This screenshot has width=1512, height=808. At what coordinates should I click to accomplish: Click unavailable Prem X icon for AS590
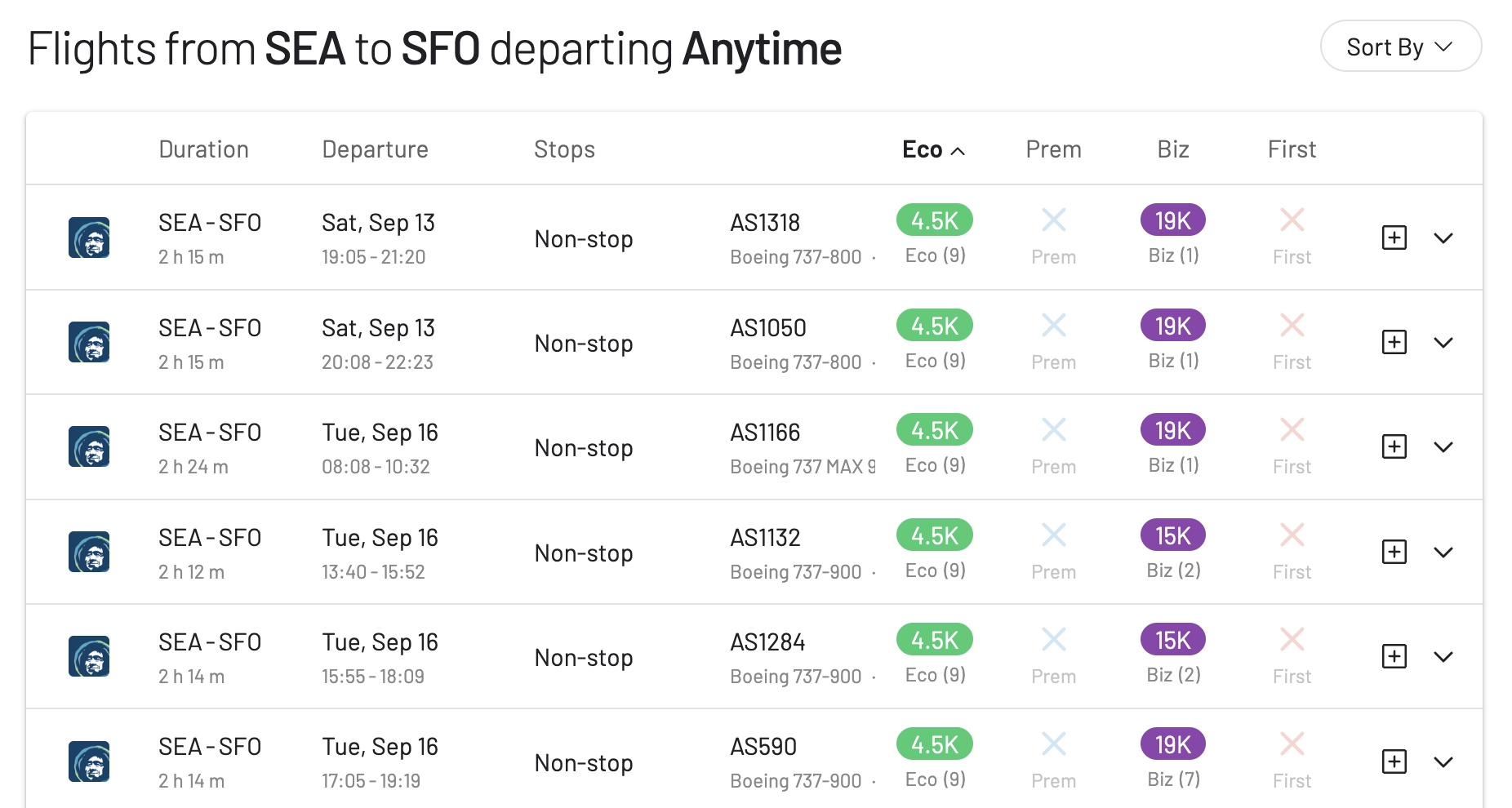(x=1054, y=744)
